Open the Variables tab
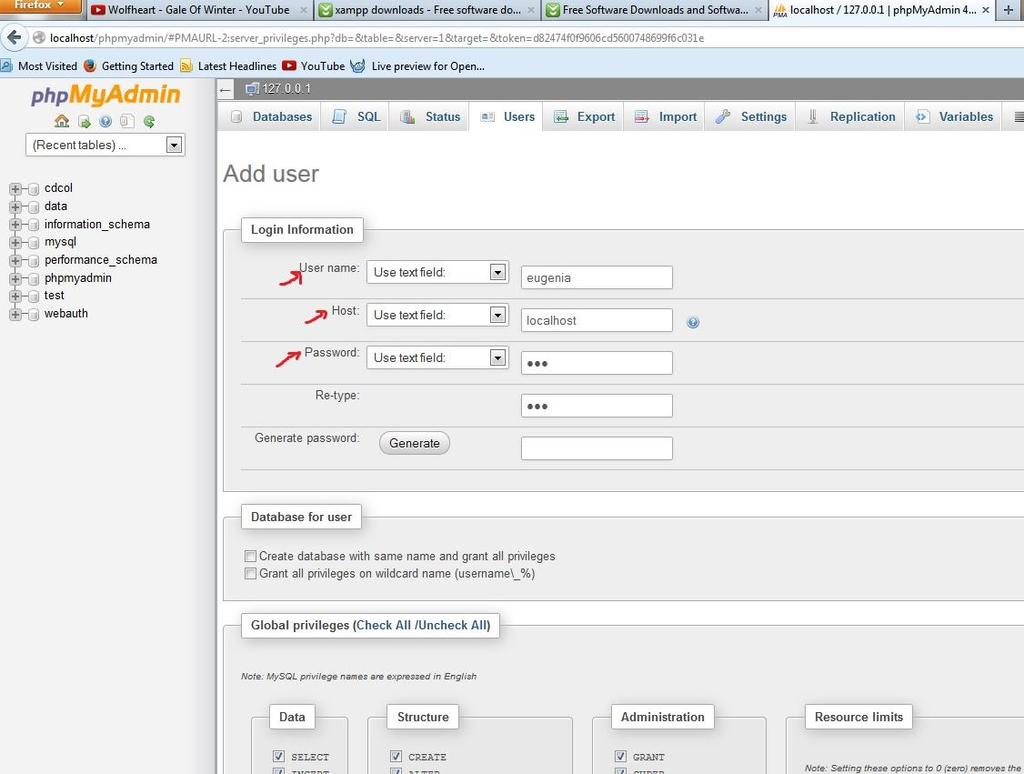The image size is (1024, 774). click(954, 117)
